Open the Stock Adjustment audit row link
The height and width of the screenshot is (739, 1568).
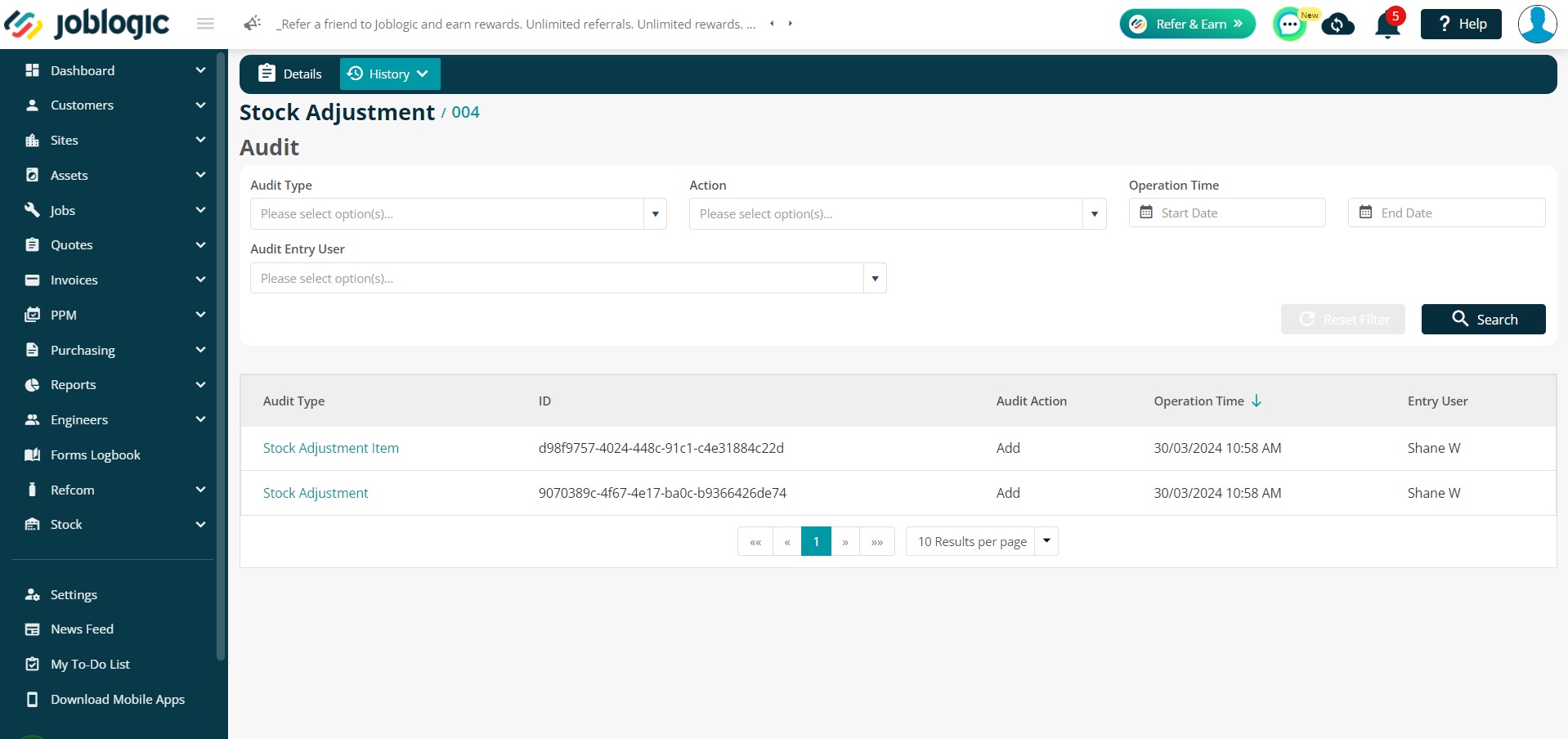click(x=316, y=493)
